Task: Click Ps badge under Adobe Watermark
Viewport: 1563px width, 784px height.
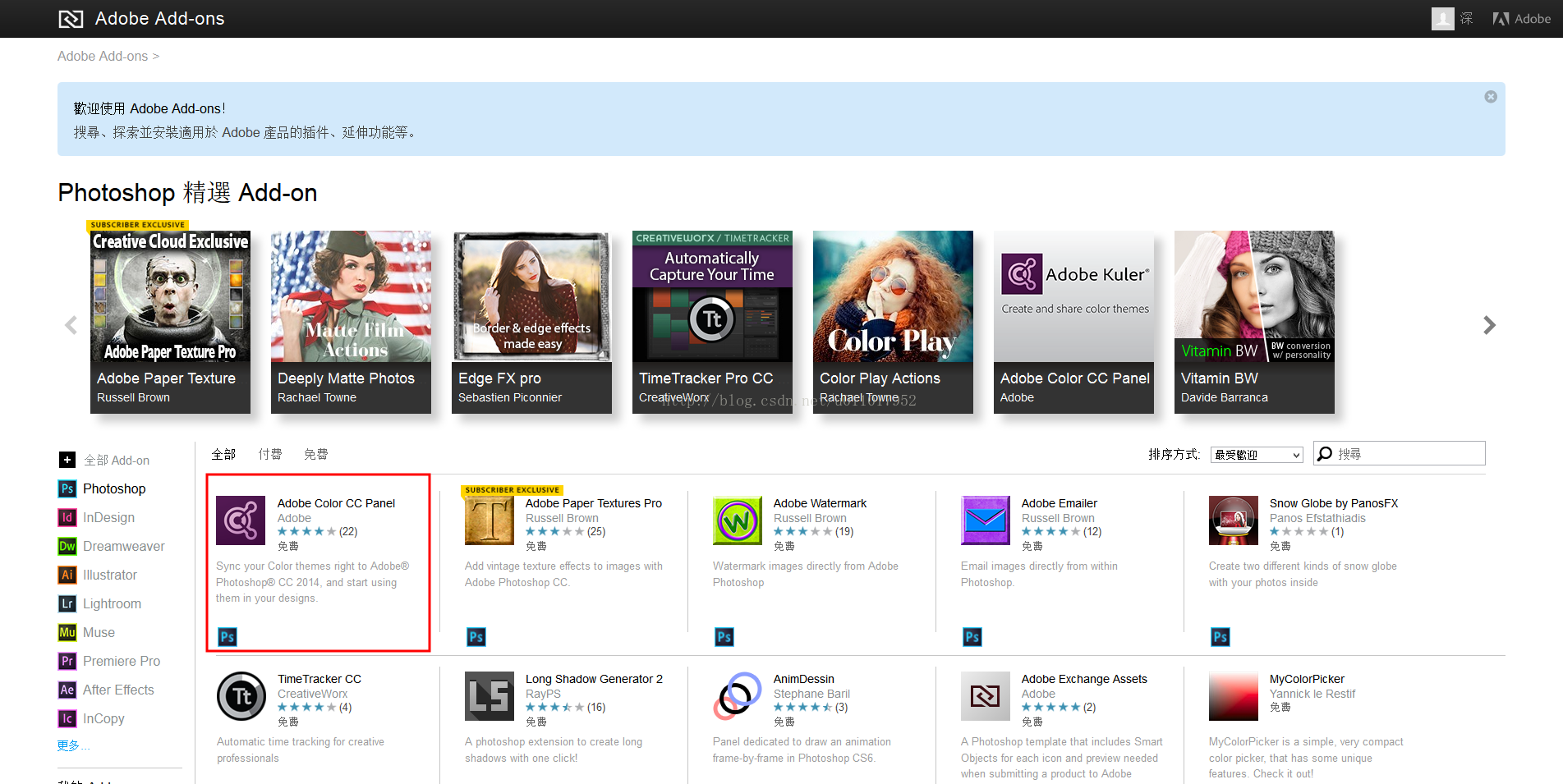Action: pyautogui.click(x=724, y=637)
